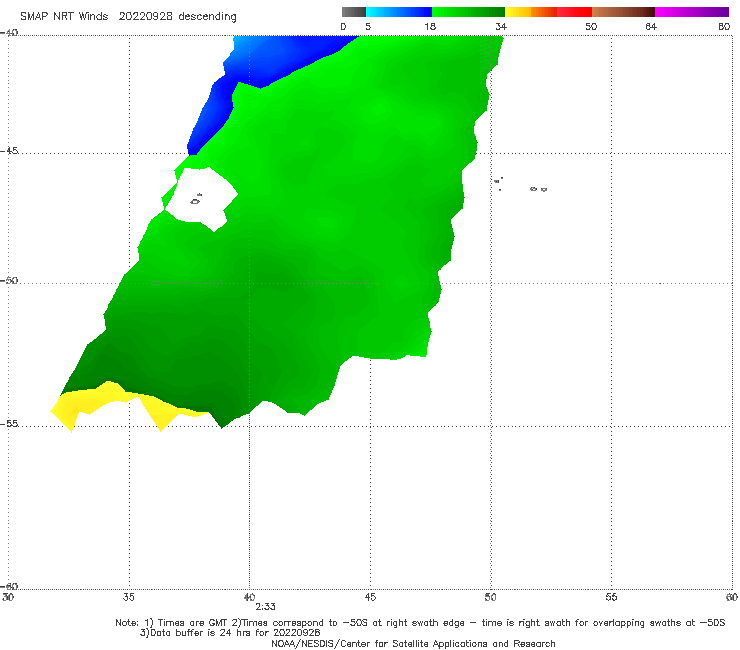The height and width of the screenshot is (650, 740).
Task: Click the green segment of the color bar
Action: click(x=468, y=12)
